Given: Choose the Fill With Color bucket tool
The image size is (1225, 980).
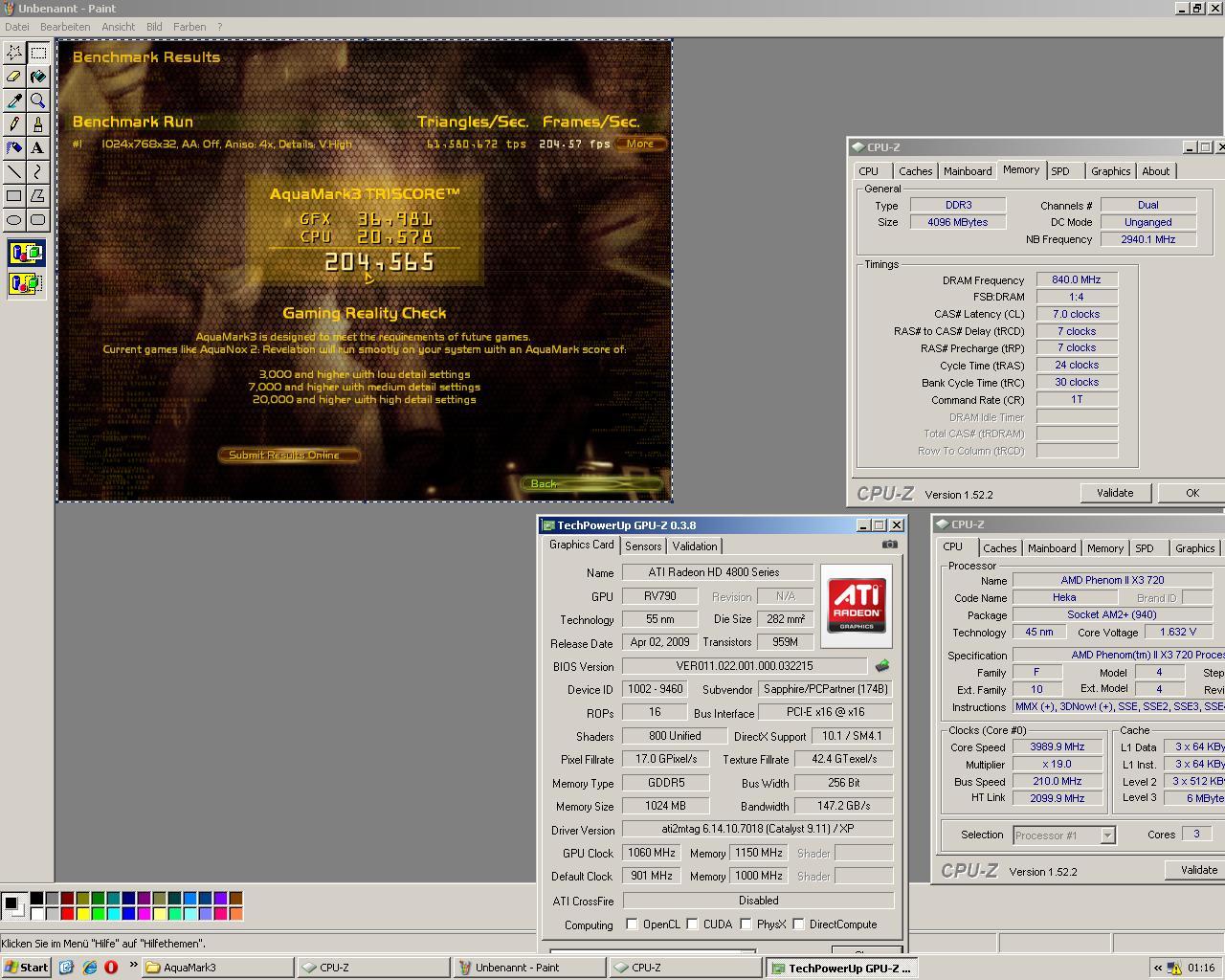Looking at the screenshot, I should tap(38, 77).
